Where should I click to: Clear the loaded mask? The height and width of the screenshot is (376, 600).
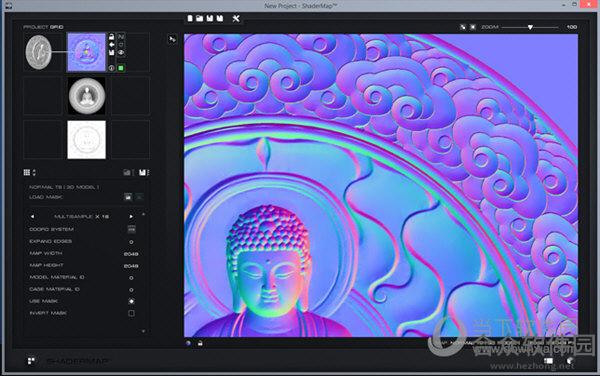[140, 197]
